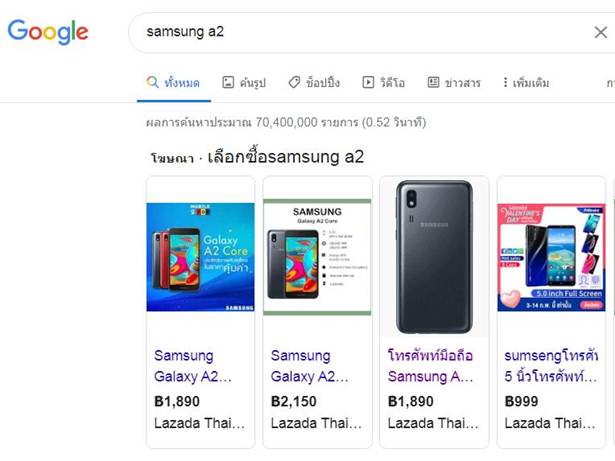The width and height of the screenshot is (615, 461).
Task: Switch to the ค้นรูป images tab
Action: point(244,82)
